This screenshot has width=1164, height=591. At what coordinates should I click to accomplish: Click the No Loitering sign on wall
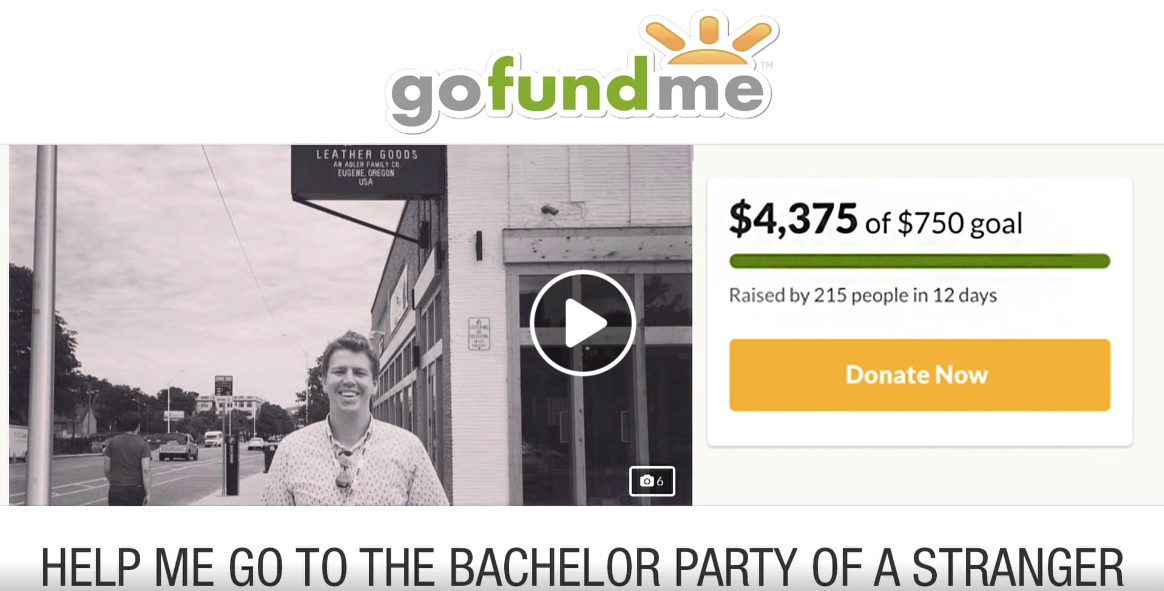479,333
